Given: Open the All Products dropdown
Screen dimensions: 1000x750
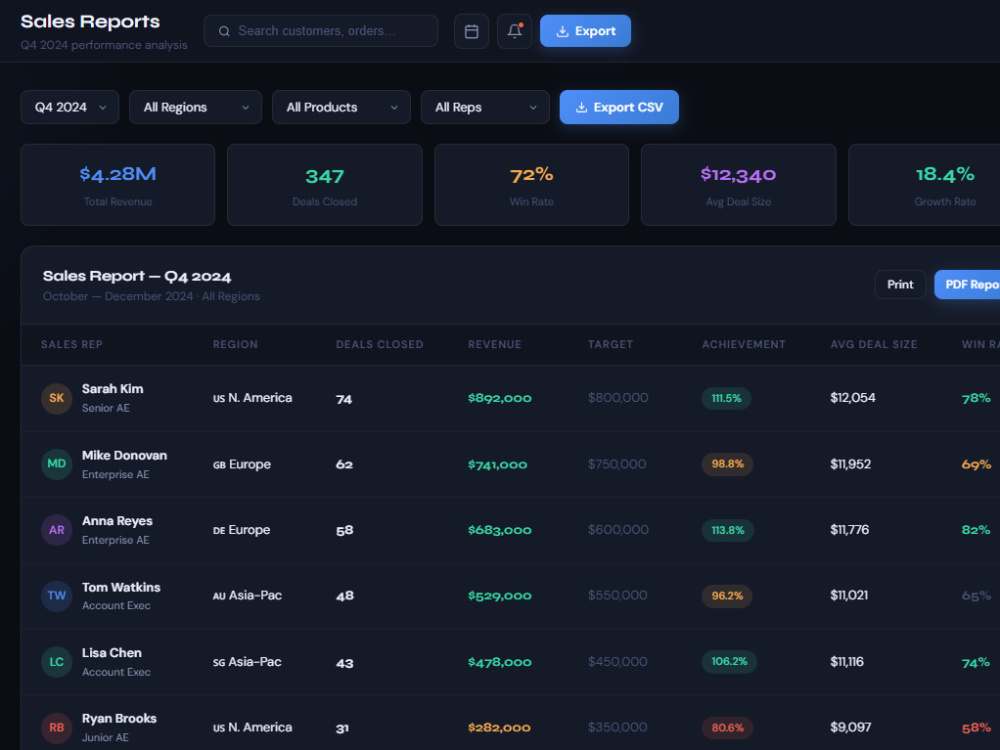Looking at the screenshot, I should (x=341, y=107).
